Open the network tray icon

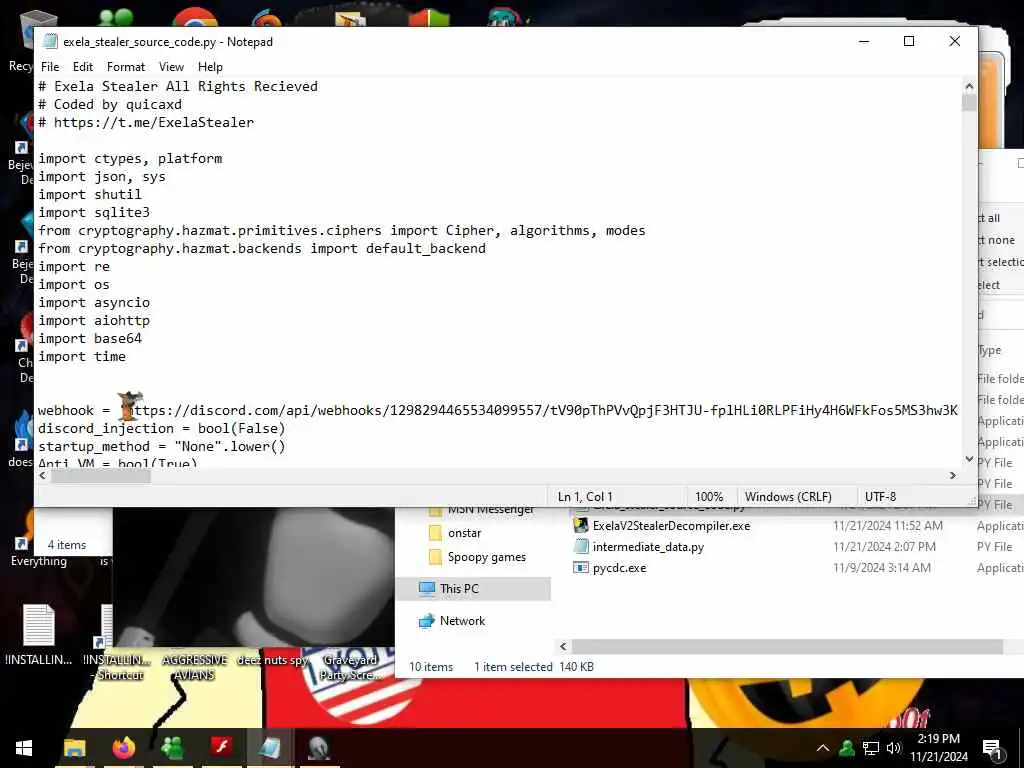pos(871,748)
